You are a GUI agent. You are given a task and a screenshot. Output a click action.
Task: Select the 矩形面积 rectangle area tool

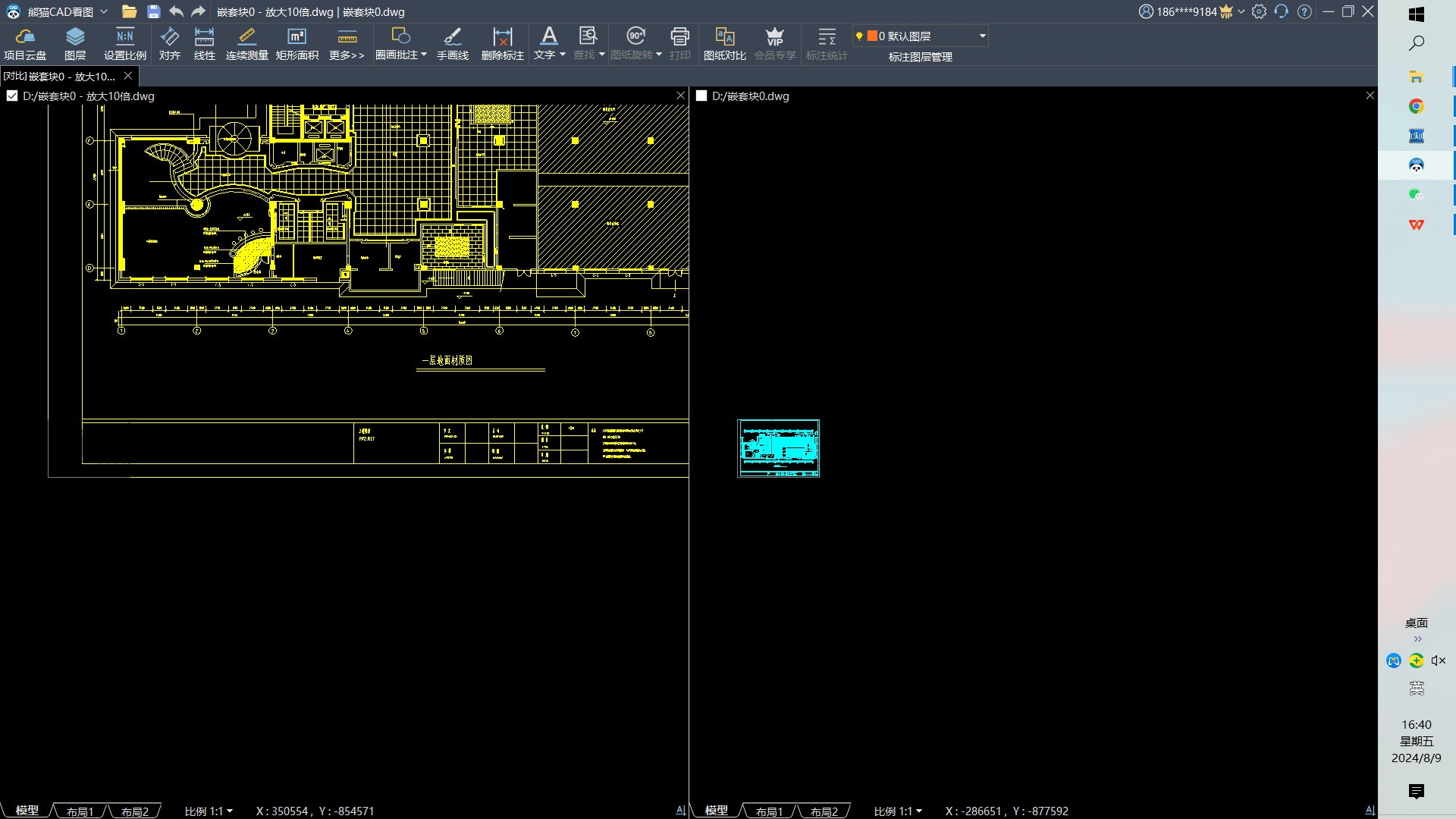[x=297, y=44]
